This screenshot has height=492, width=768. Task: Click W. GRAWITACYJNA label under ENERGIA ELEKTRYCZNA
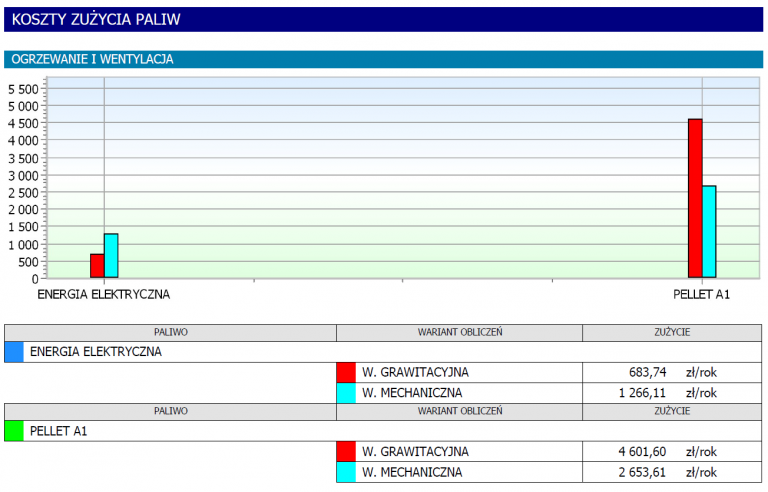click(x=415, y=372)
